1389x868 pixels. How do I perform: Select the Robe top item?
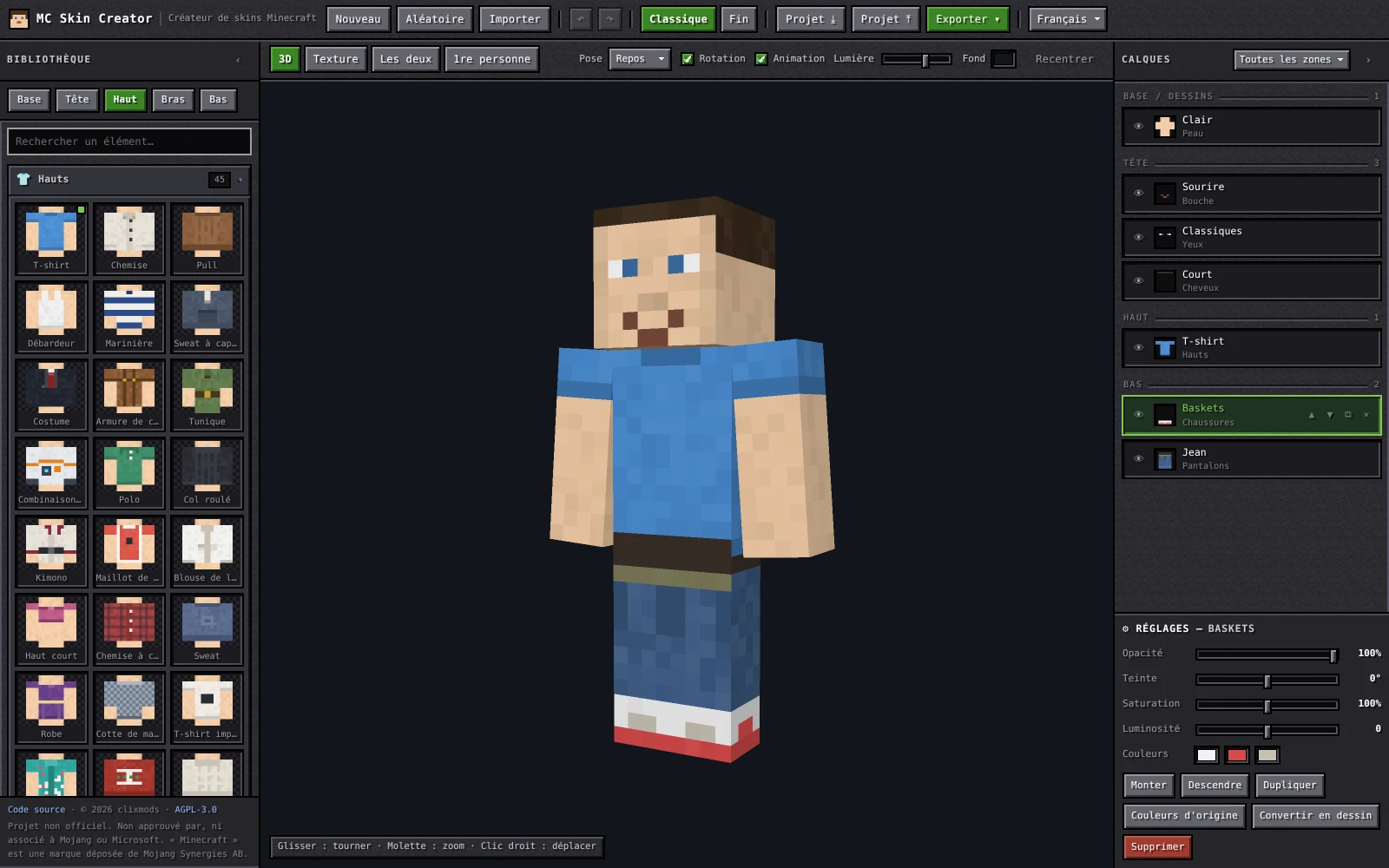click(51, 707)
